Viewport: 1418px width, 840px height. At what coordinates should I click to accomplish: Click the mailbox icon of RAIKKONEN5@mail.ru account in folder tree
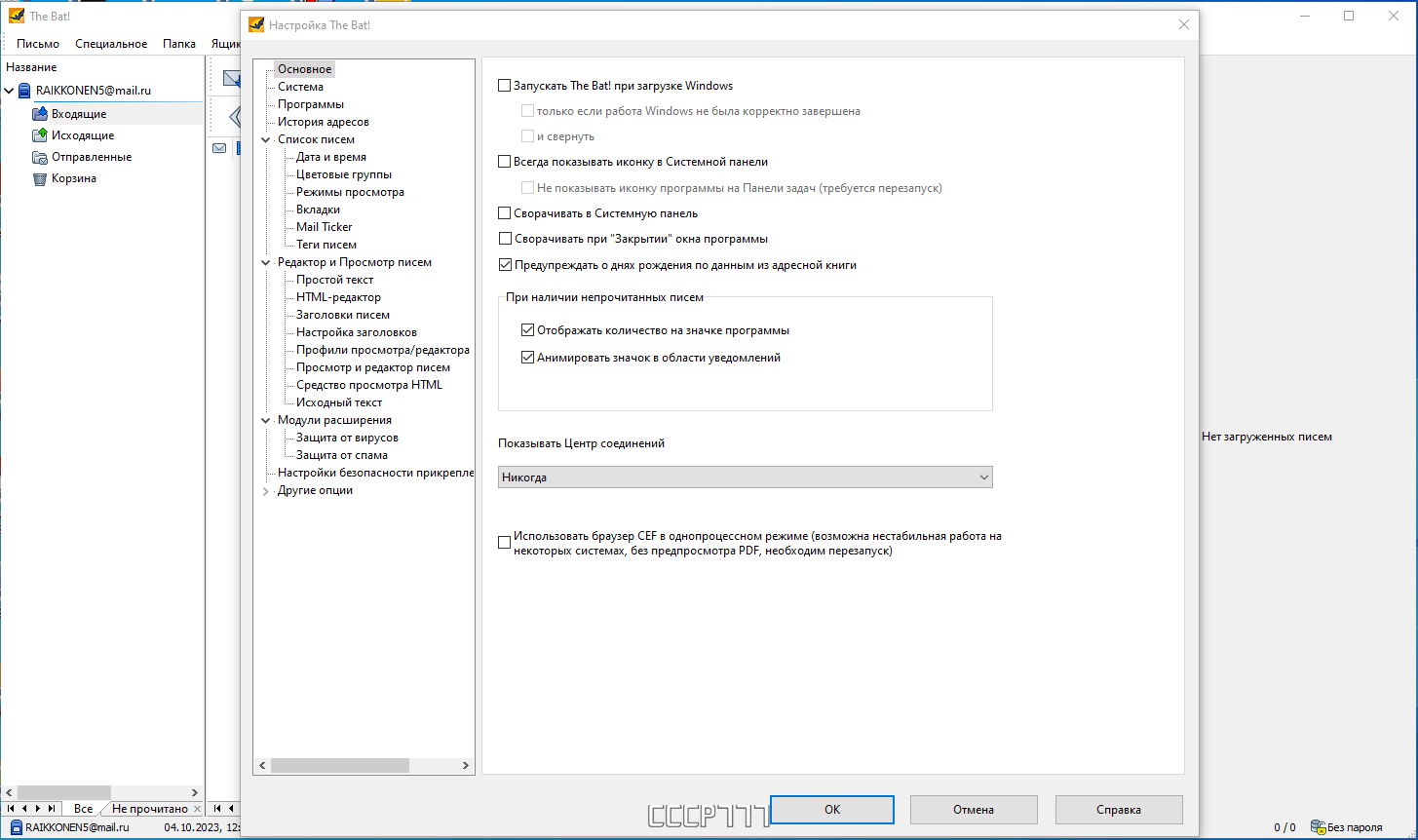23,91
